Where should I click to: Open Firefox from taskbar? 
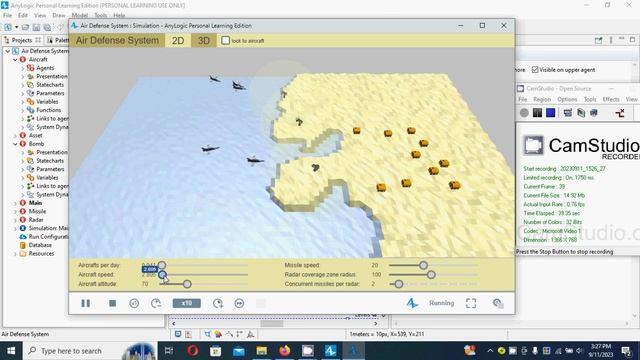284,351
